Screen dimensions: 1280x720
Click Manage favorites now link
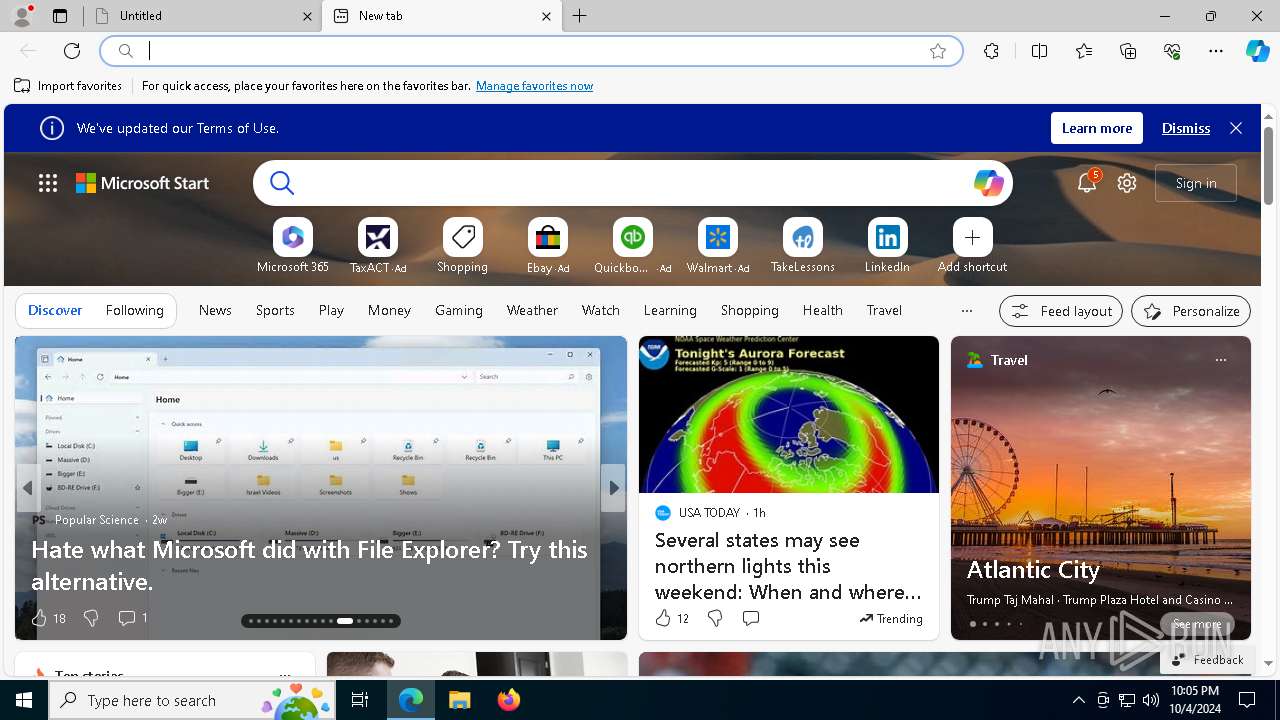click(534, 86)
